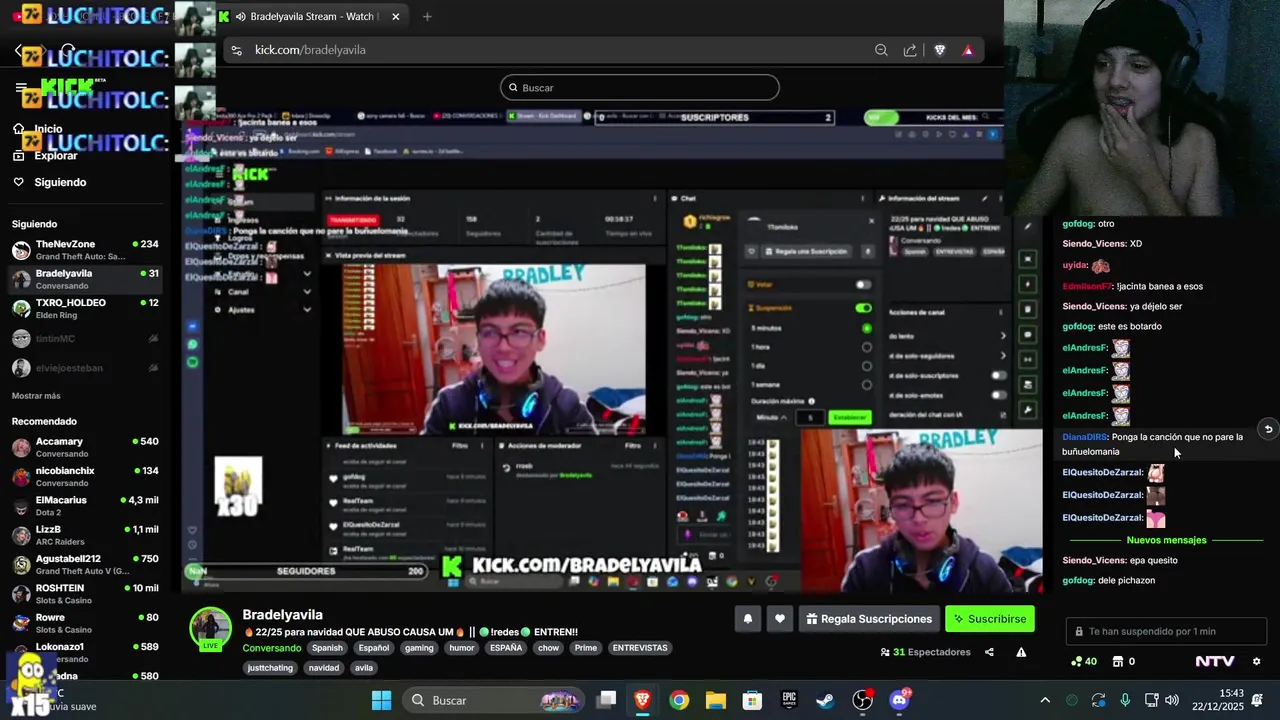Select the 1 semana radio option

pyautogui.click(x=867, y=385)
